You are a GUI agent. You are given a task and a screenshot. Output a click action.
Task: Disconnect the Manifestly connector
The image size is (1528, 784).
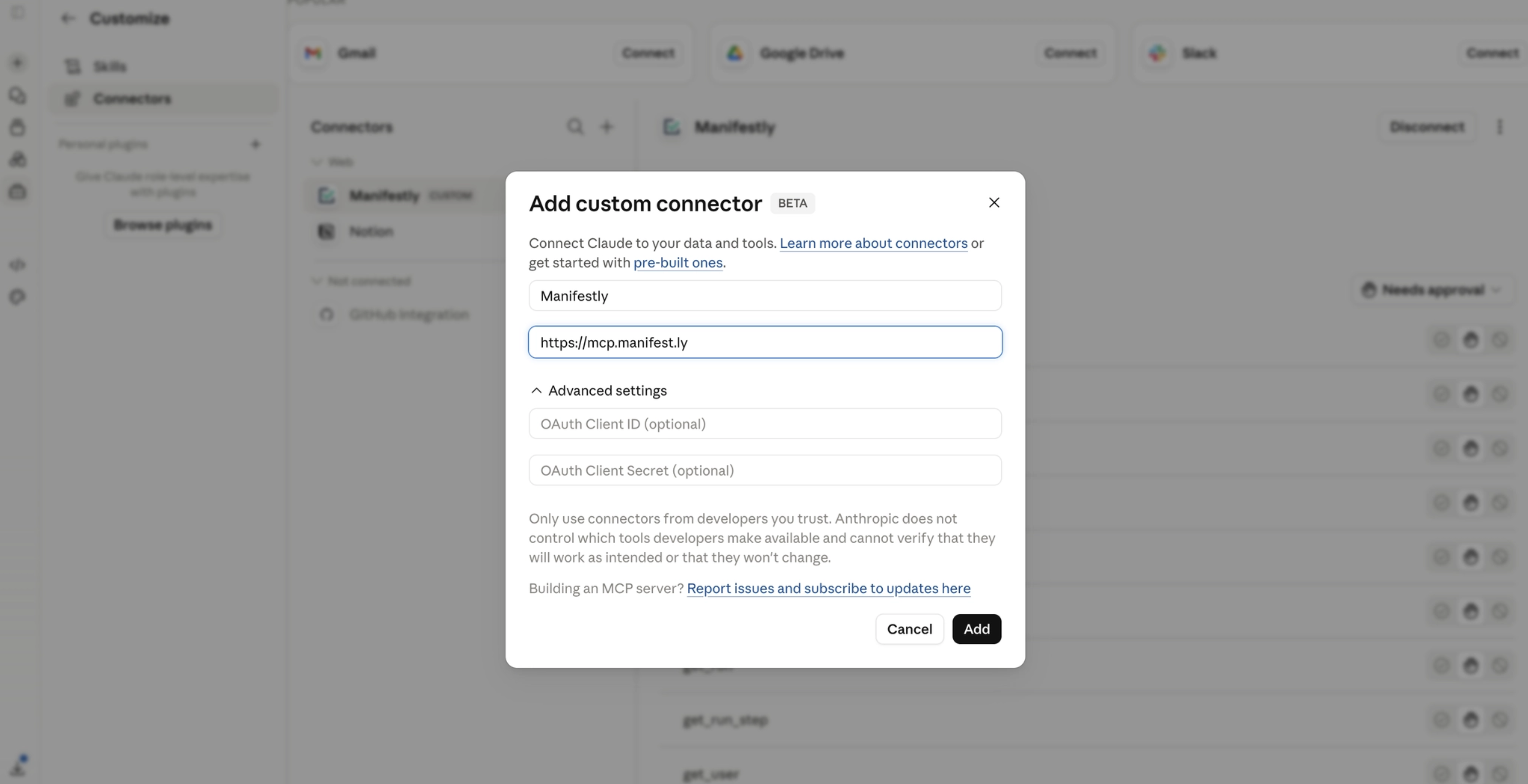point(1427,127)
